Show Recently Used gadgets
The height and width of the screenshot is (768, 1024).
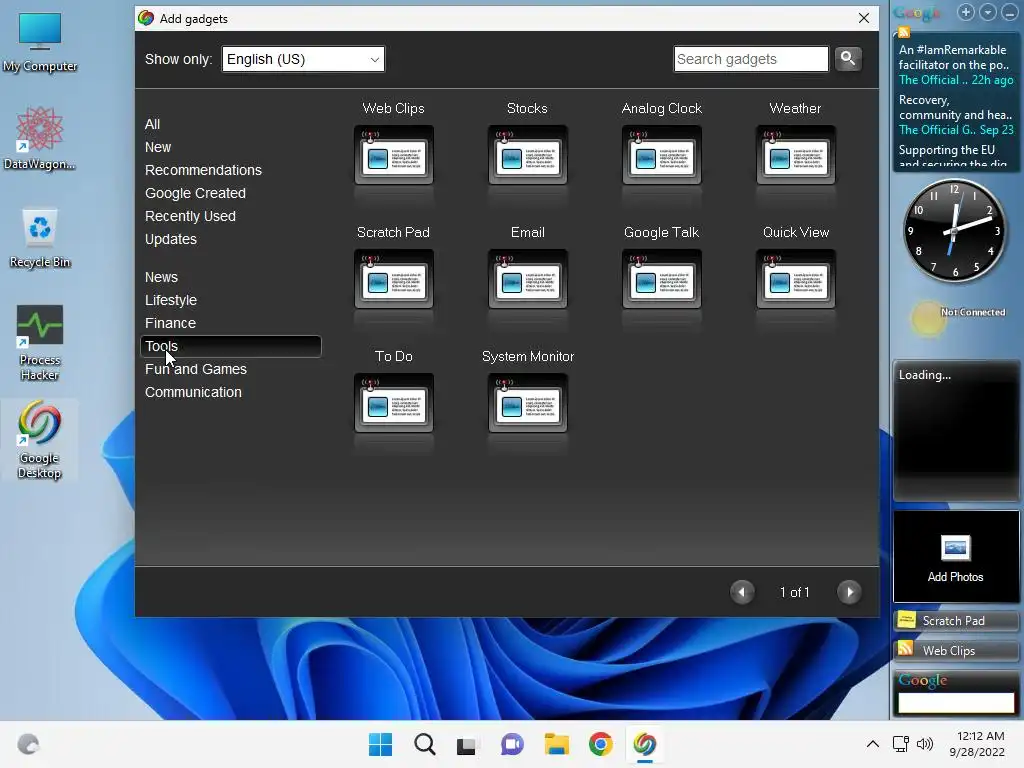190,216
